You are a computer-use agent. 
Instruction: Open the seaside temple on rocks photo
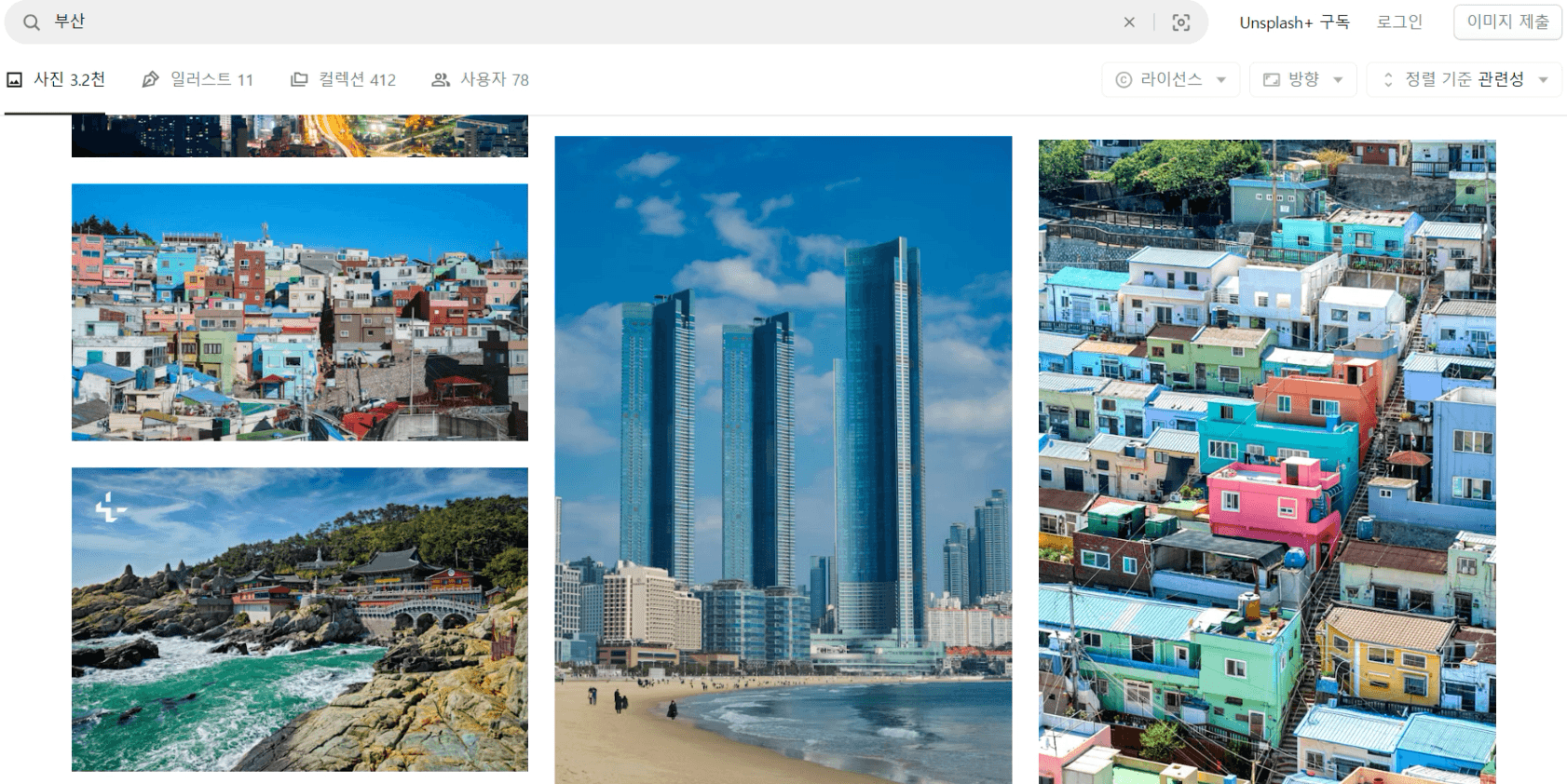coord(300,619)
